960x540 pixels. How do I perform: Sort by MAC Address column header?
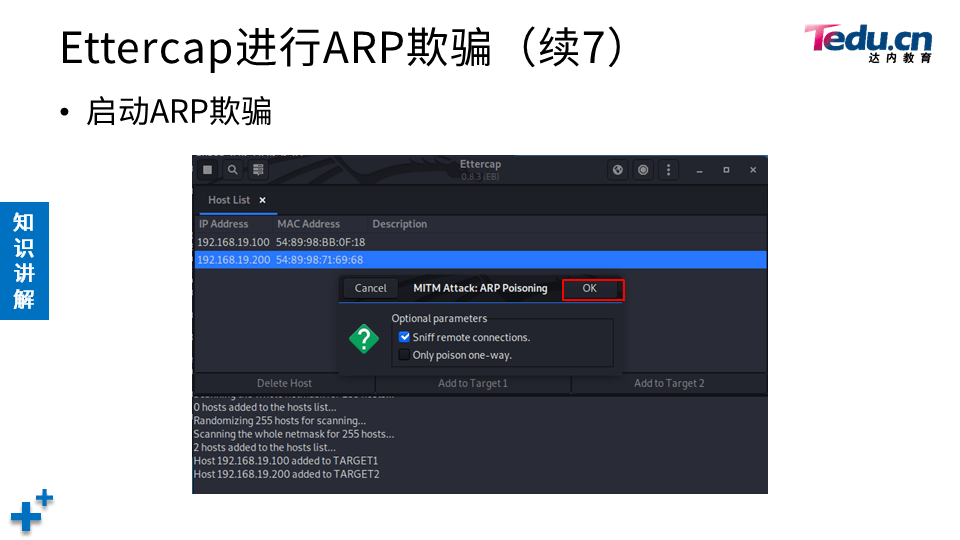(x=309, y=224)
